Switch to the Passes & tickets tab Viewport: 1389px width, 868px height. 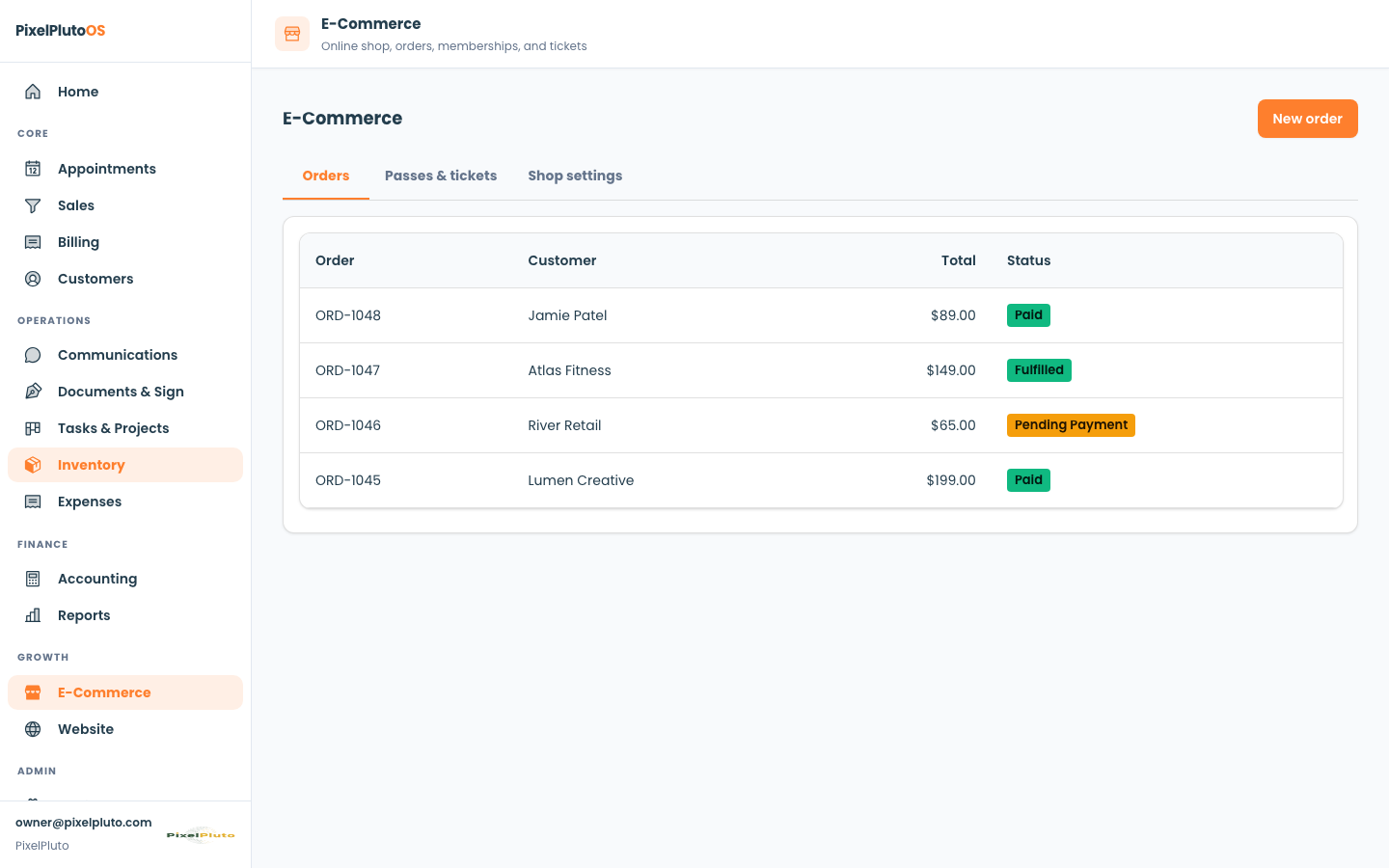(x=441, y=176)
